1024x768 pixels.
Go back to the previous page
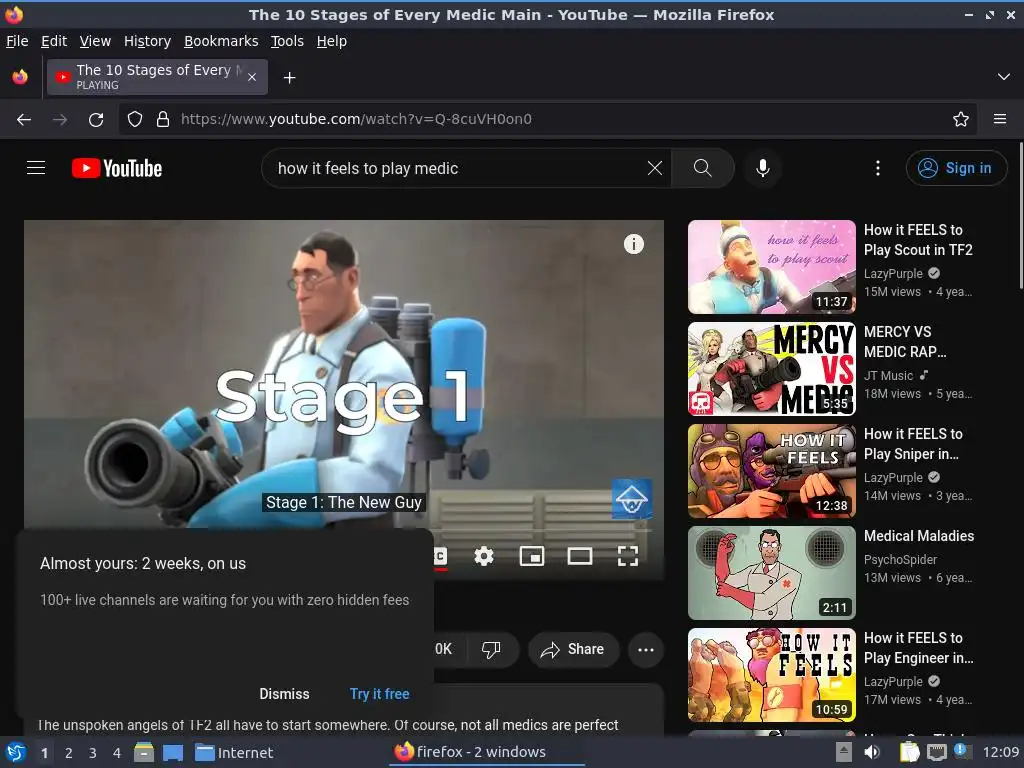[24, 119]
